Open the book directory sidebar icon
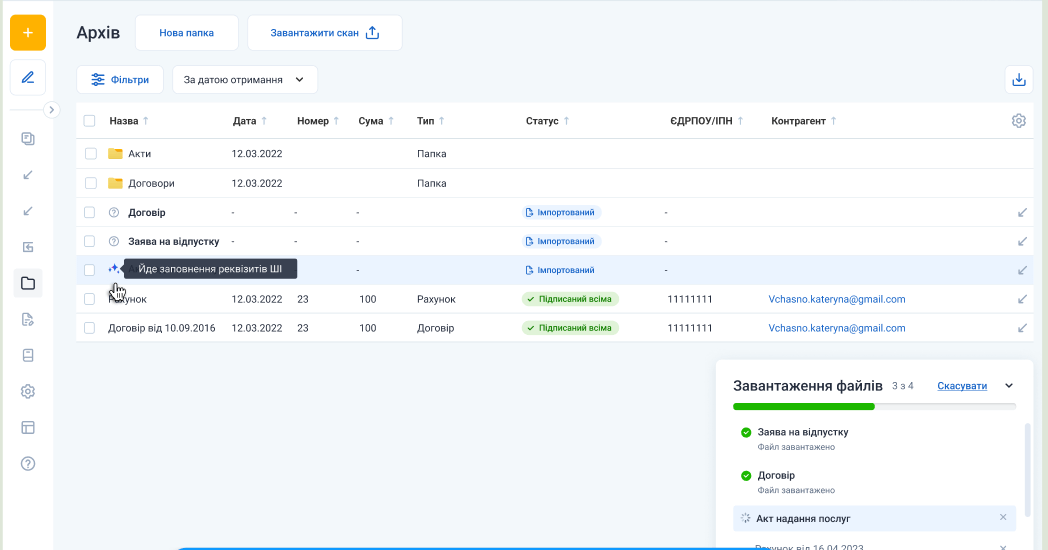1048x550 pixels. (28, 356)
